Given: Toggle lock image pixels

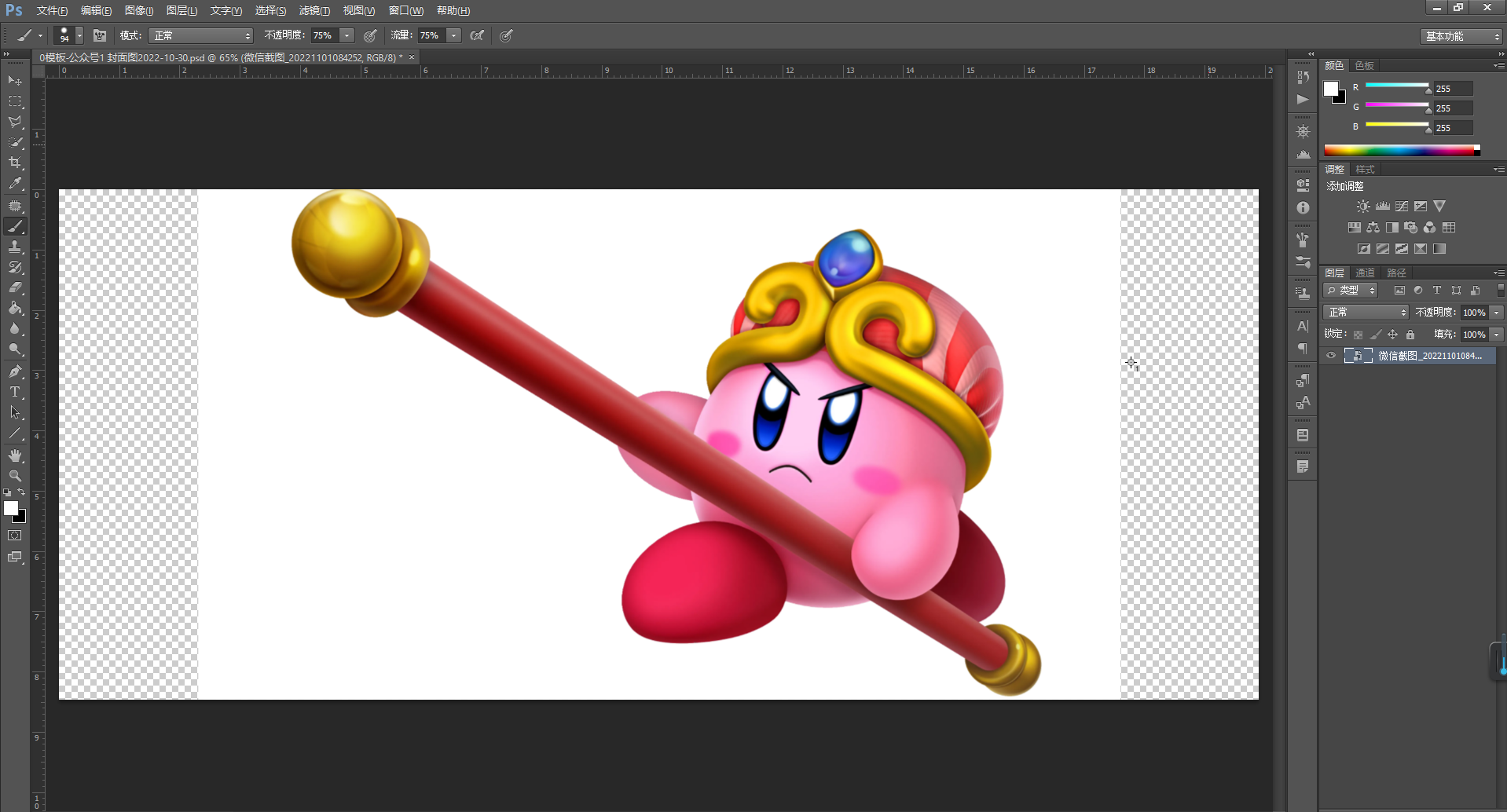Looking at the screenshot, I should click(1375, 335).
